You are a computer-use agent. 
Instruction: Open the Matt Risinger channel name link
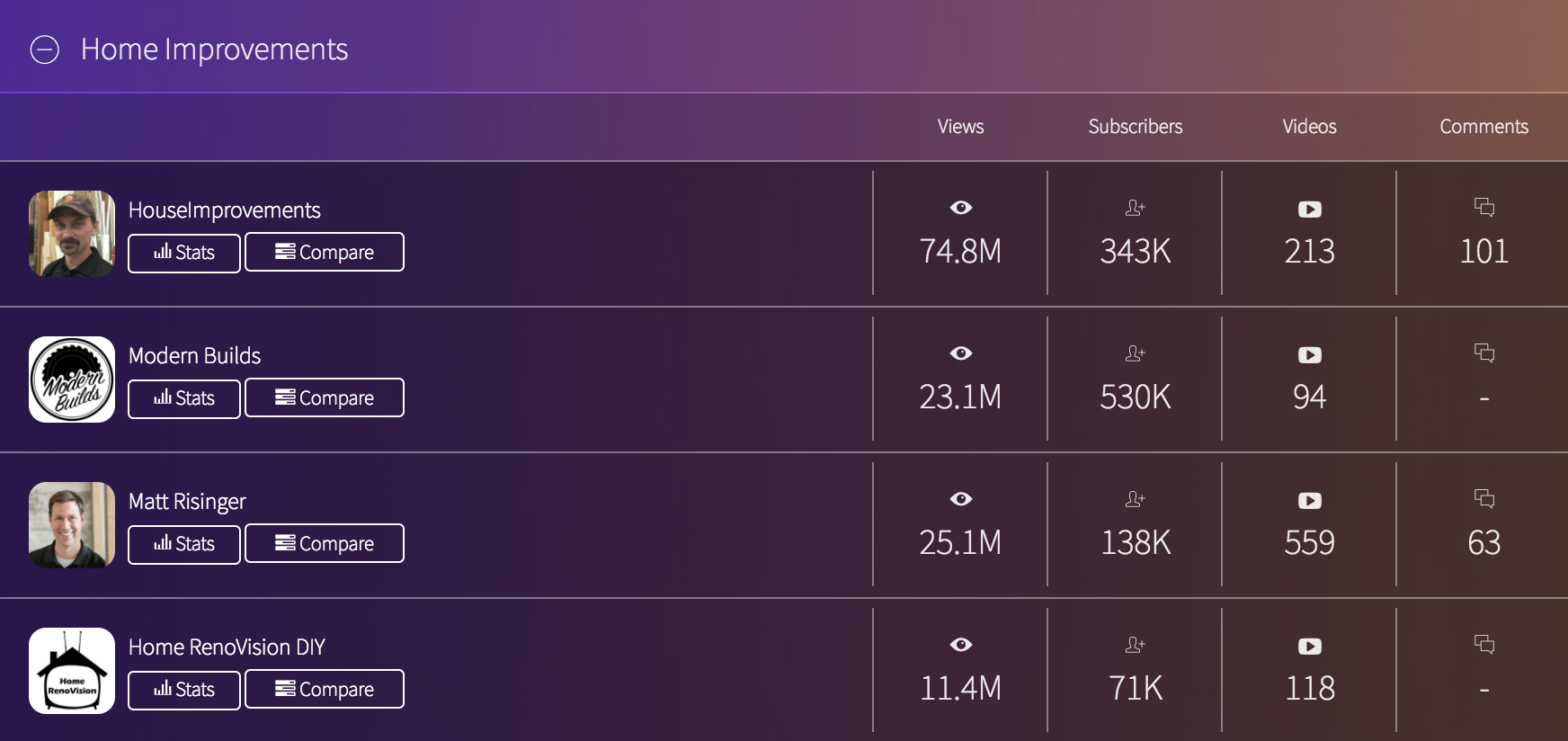(187, 502)
